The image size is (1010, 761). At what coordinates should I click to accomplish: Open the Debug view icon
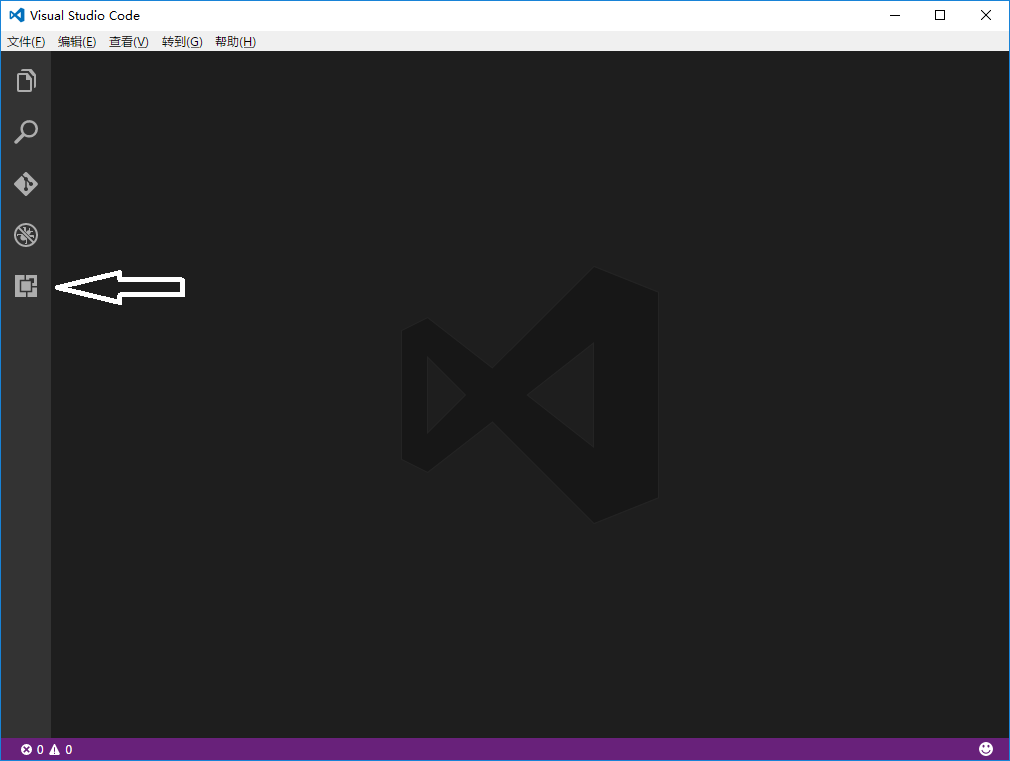[26, 235]
